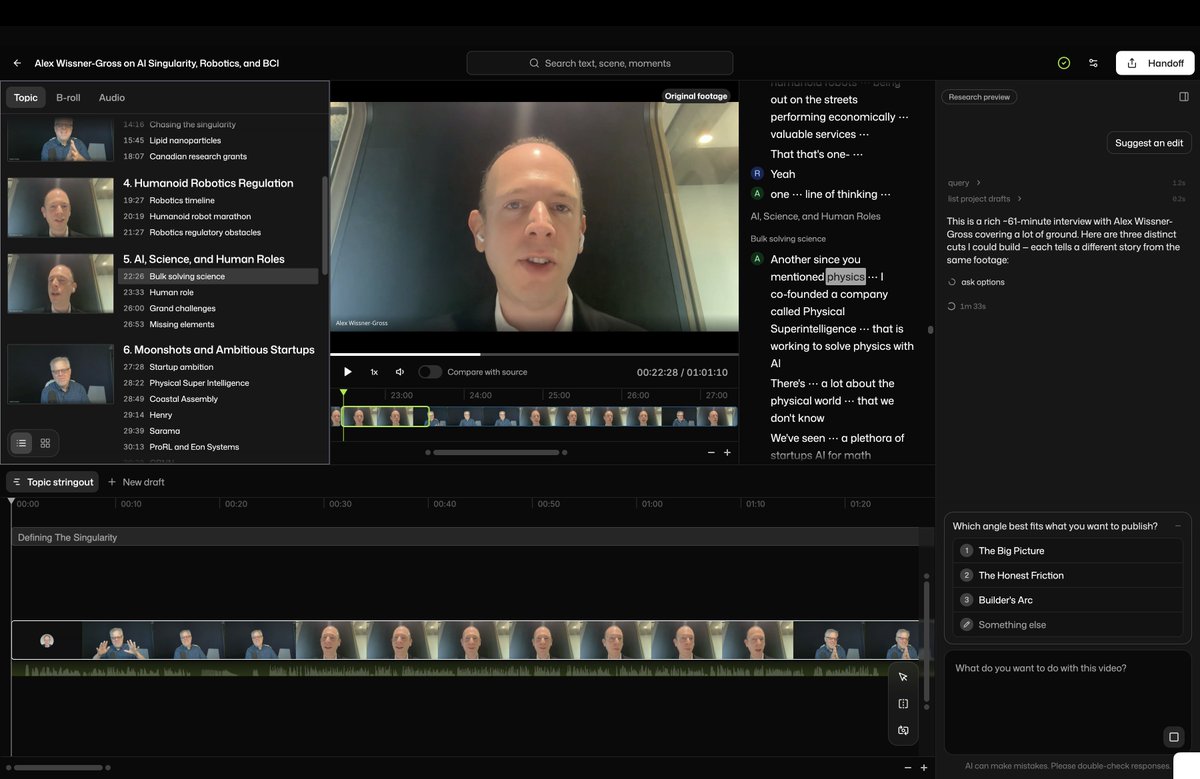This screenshot has height=779, width=1200.
Task: Collapse the angle question card with minus
Action: pos(1177,526)
